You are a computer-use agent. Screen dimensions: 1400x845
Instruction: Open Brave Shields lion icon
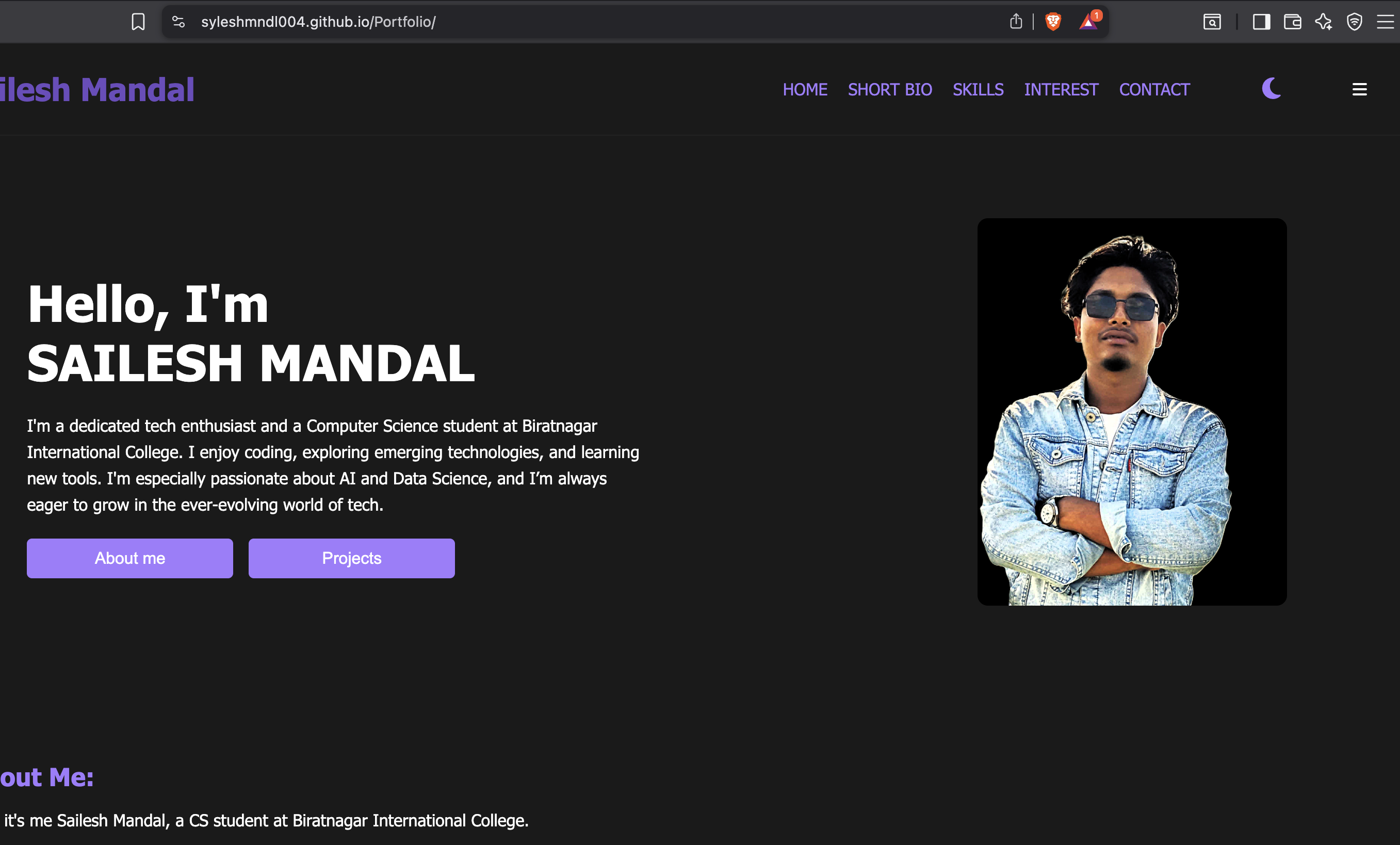[1053, 22]
